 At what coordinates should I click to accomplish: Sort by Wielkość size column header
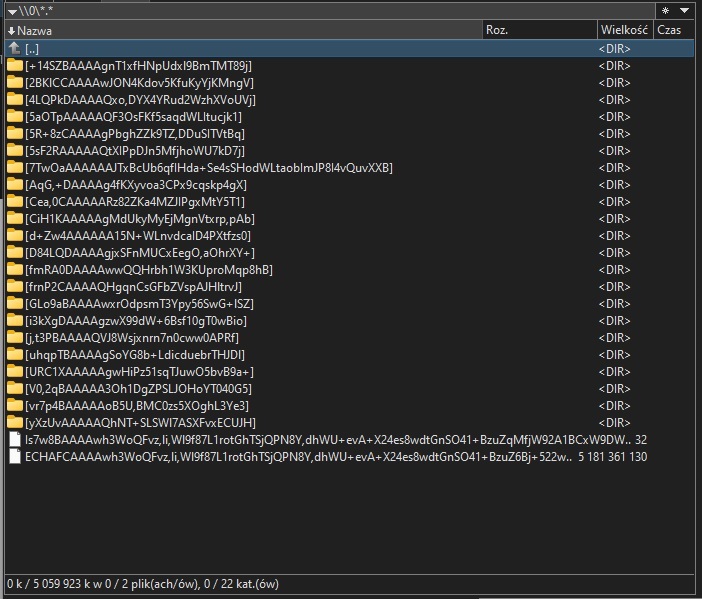click(624, 30)
